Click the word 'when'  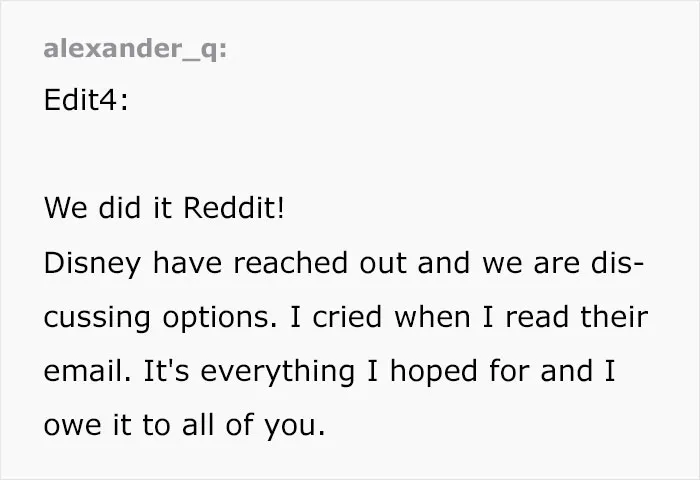pos(432,317)
